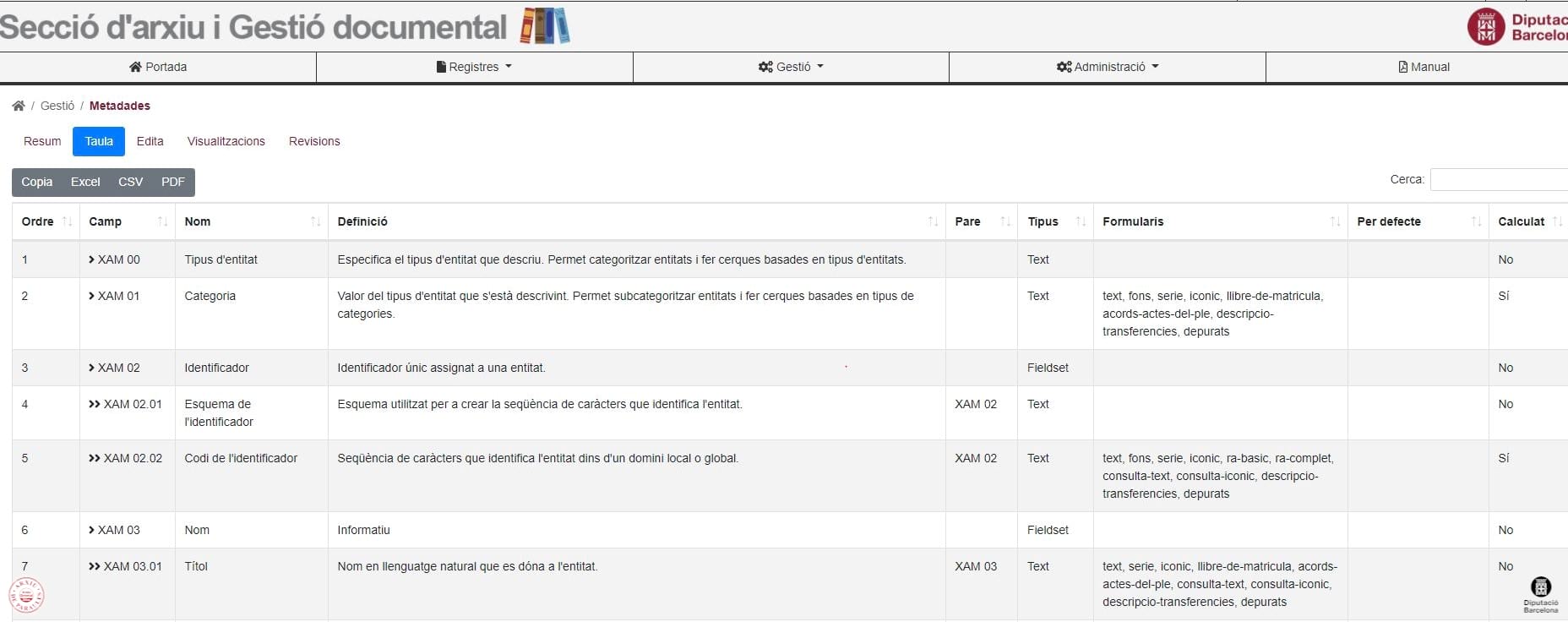Open the Registres dropdown menu
The image size is (1568, 622).
tap(475, 67)
